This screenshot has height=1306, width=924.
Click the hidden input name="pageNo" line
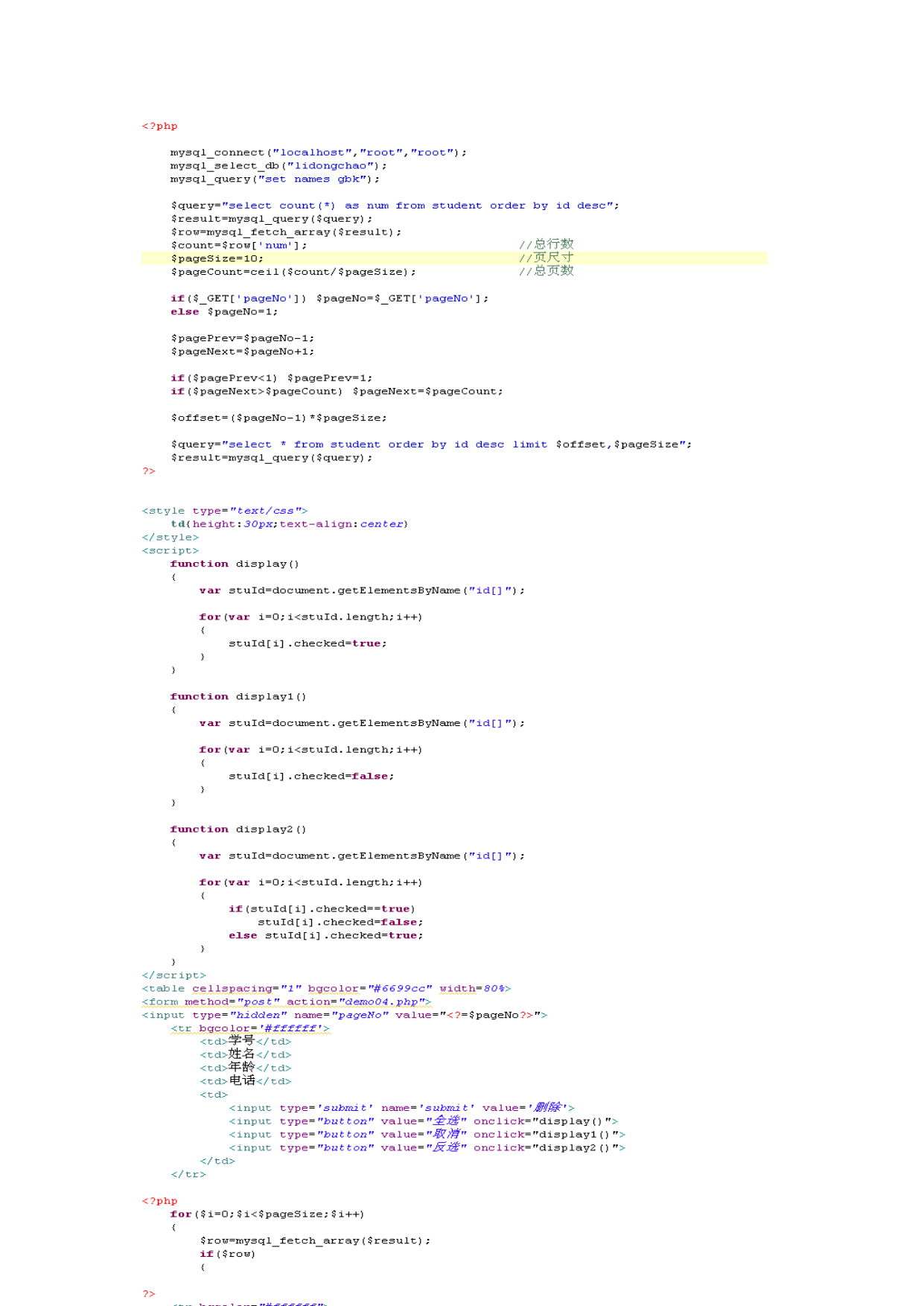tap(345, 1016)
